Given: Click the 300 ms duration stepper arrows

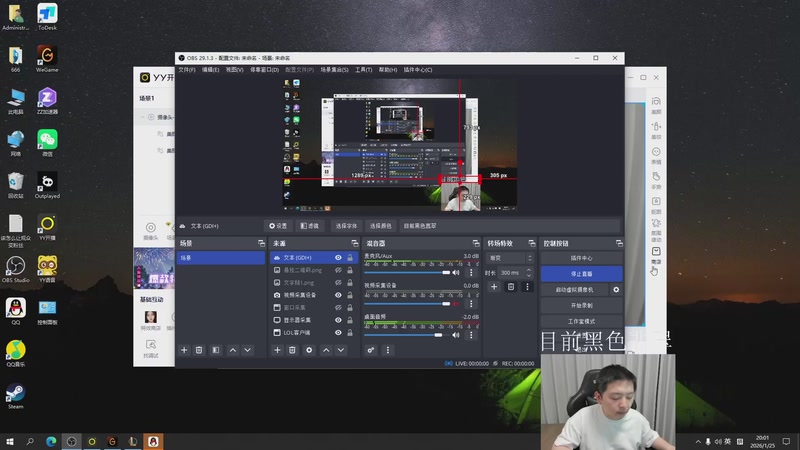Looking at the screenshot, I should (529, 273).
